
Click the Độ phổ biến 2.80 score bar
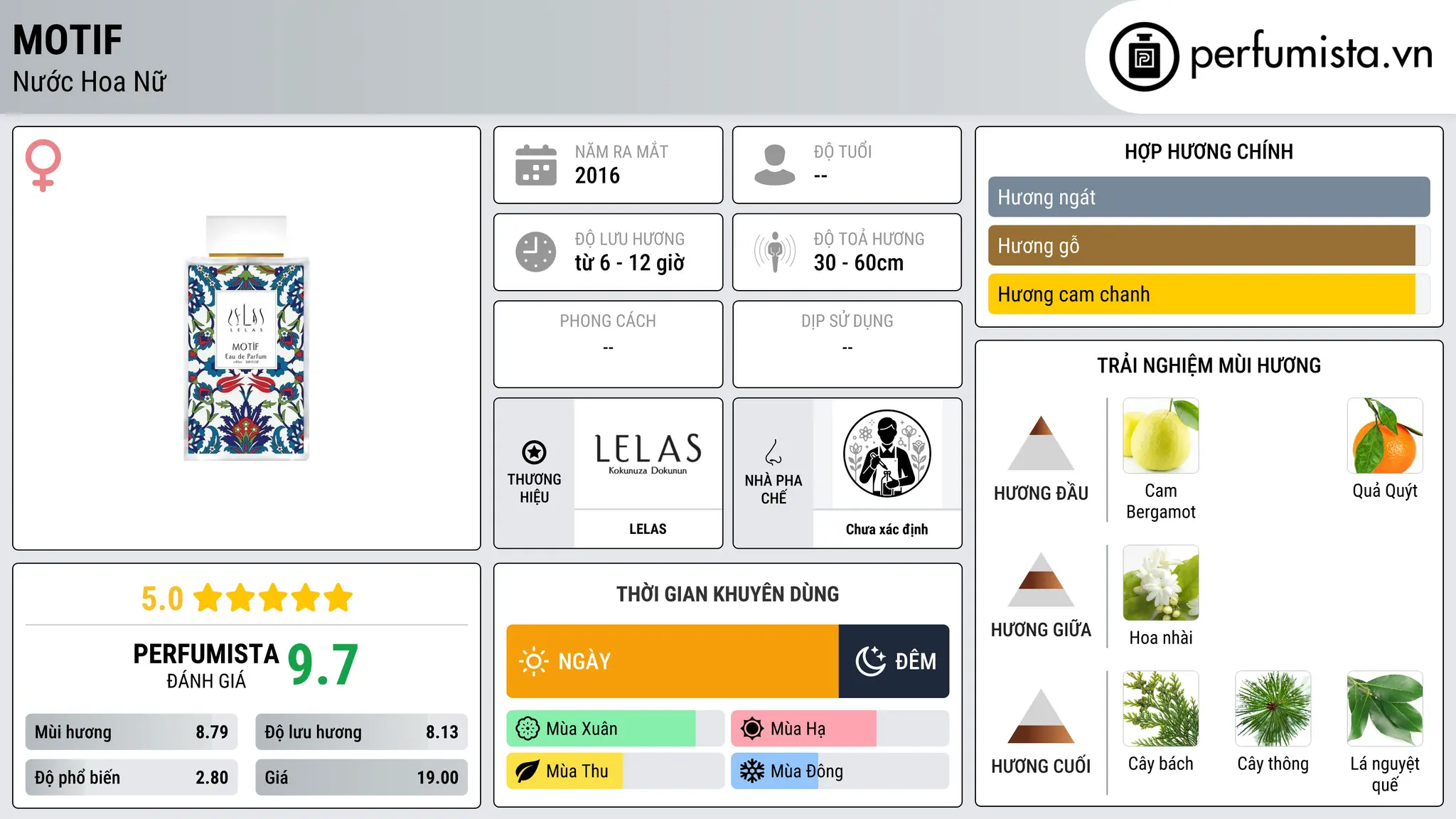click(132, 777)
